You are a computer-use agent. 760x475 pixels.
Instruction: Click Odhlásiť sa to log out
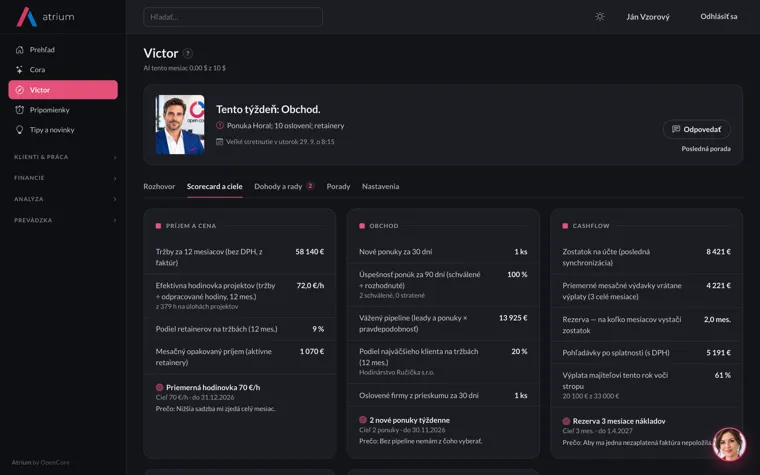coord(719,16)
